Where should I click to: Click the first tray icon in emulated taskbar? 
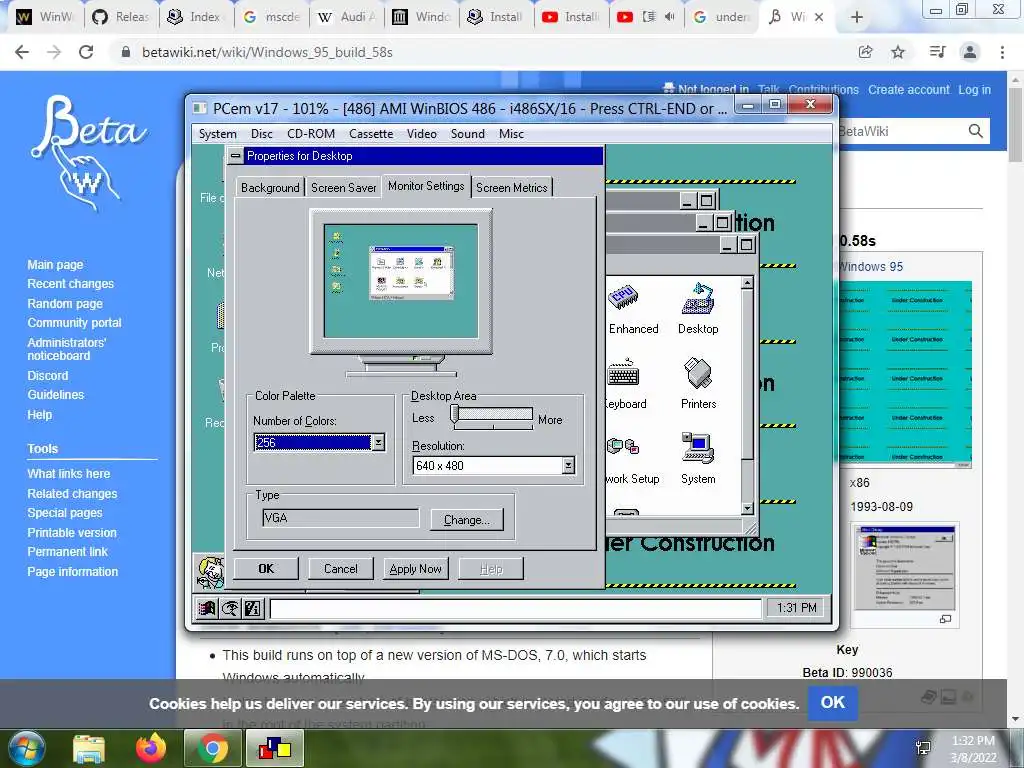[x=207, y=609]
